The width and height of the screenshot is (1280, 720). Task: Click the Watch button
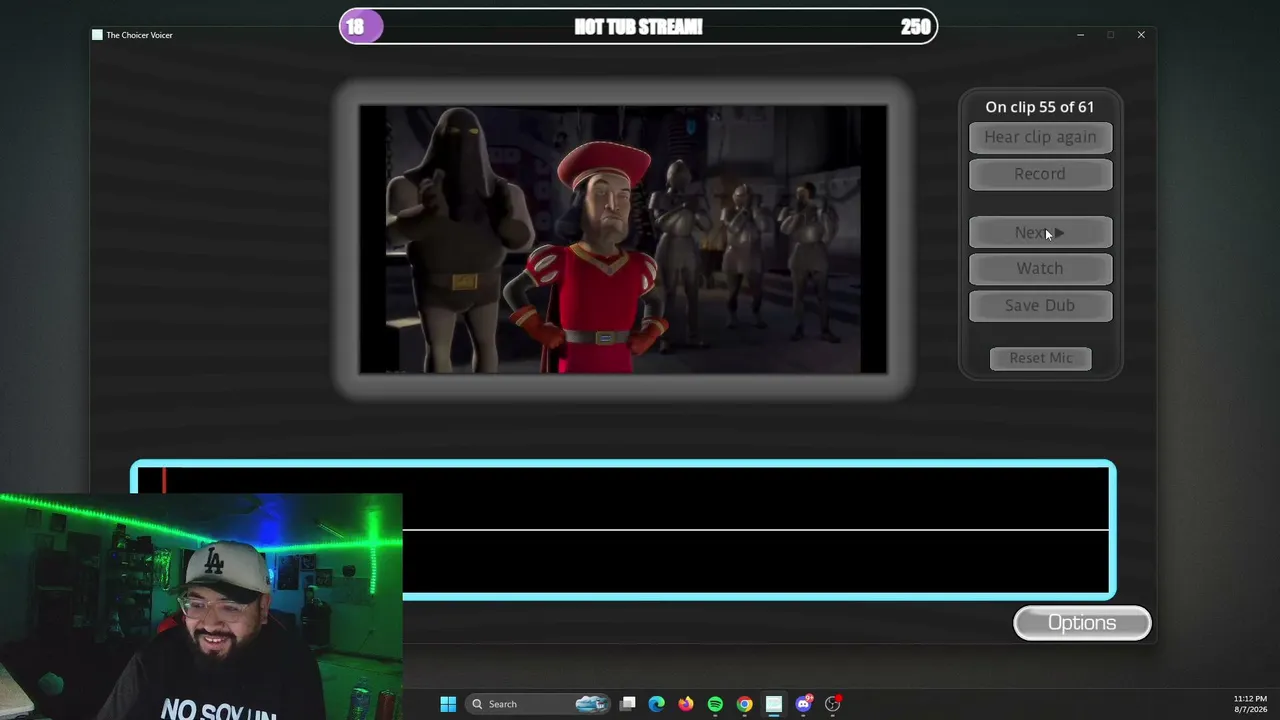click(1040, 268)
